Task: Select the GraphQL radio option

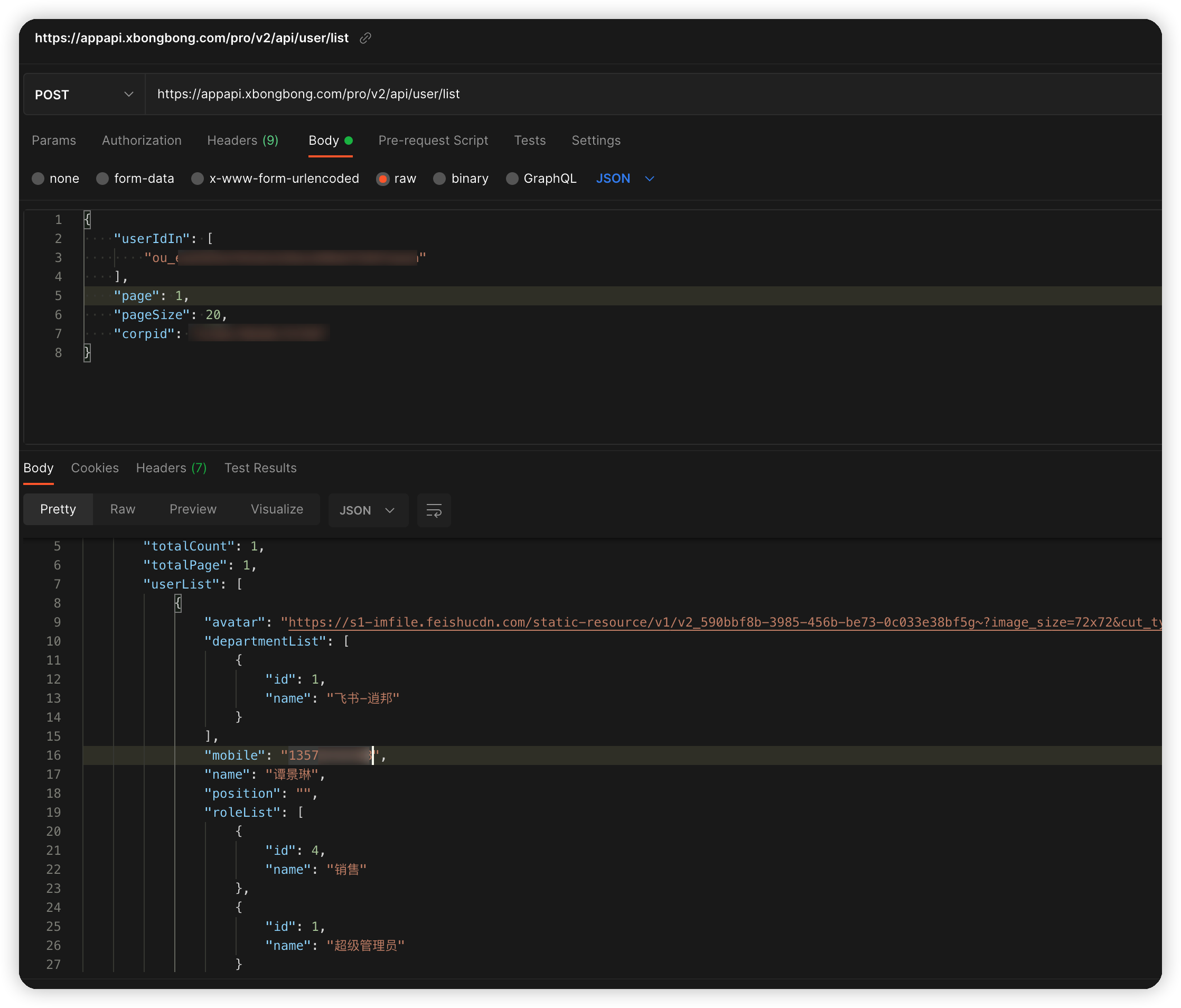Action: click(x=512, y=179)
